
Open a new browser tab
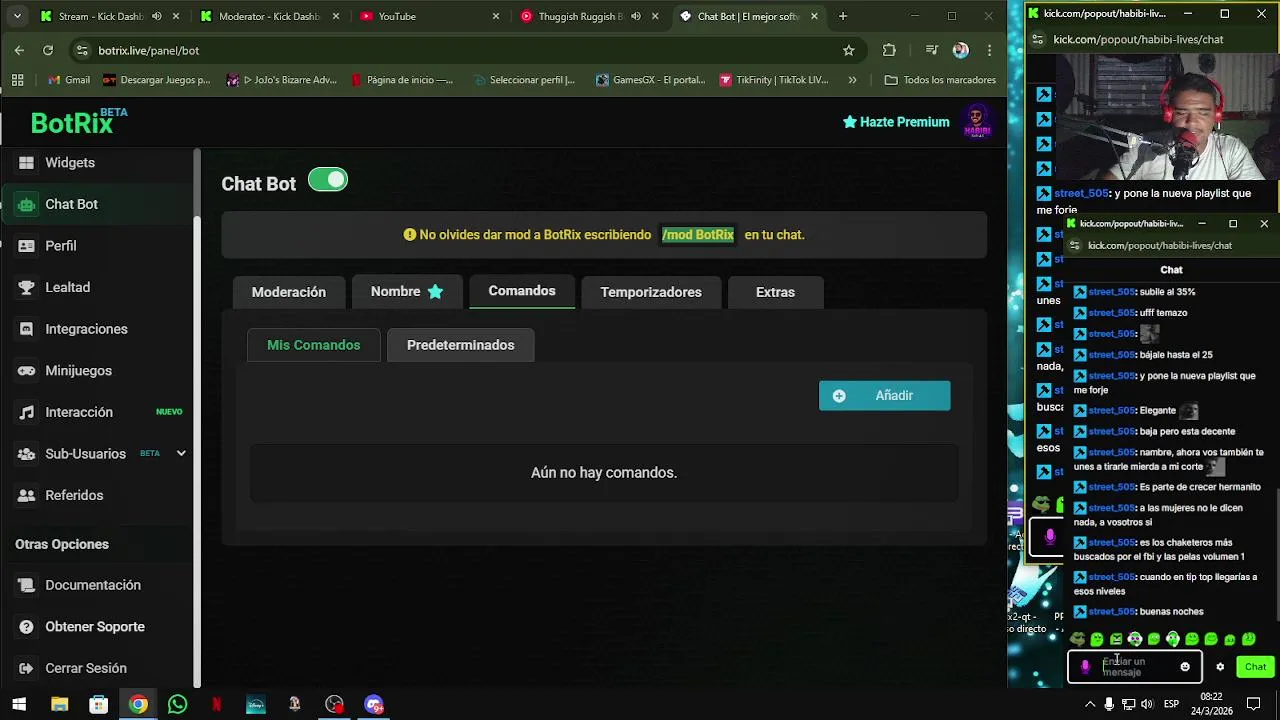pos(842,16)
